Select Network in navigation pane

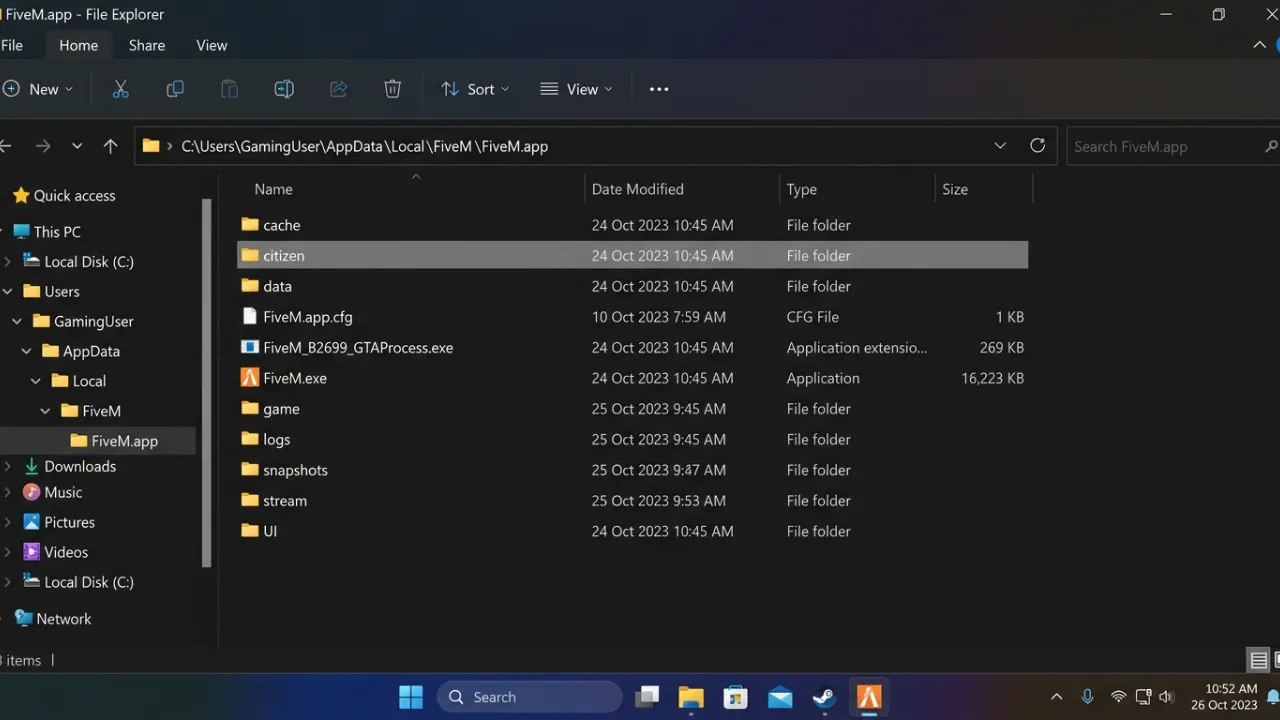53,619
